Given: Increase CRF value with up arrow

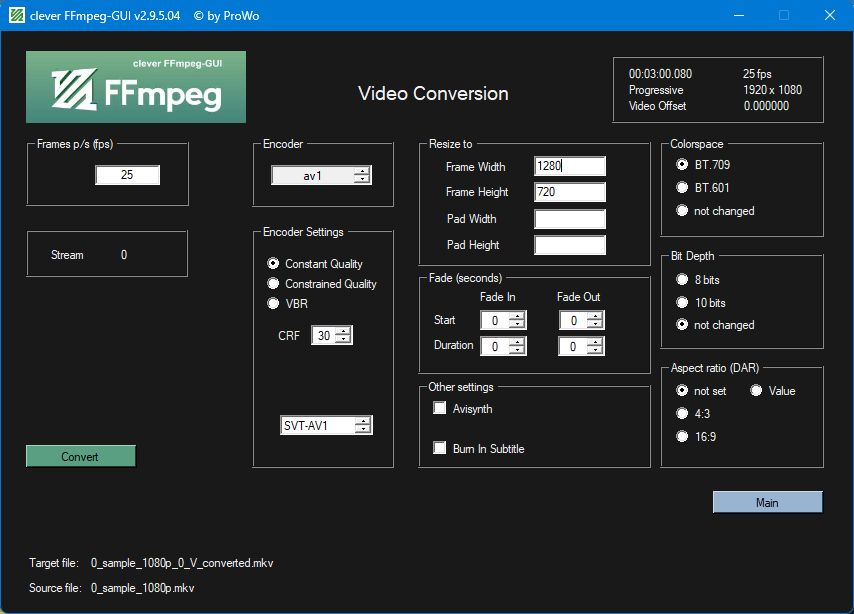Looking at the screenshot, I should pyautogui.click(x=343, y=331).
